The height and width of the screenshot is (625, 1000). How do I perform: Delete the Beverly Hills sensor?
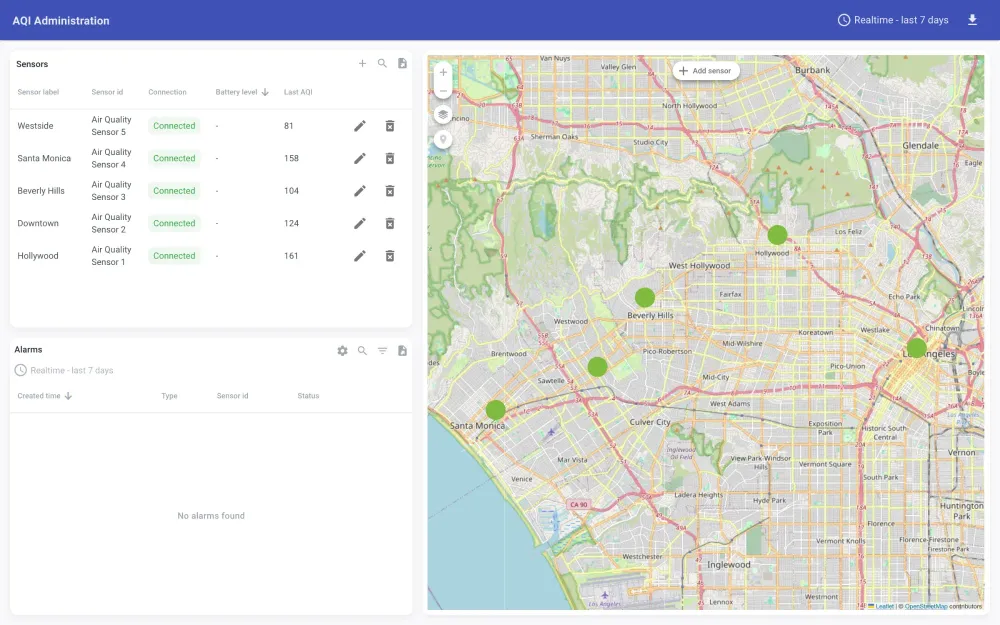(390, 191)
